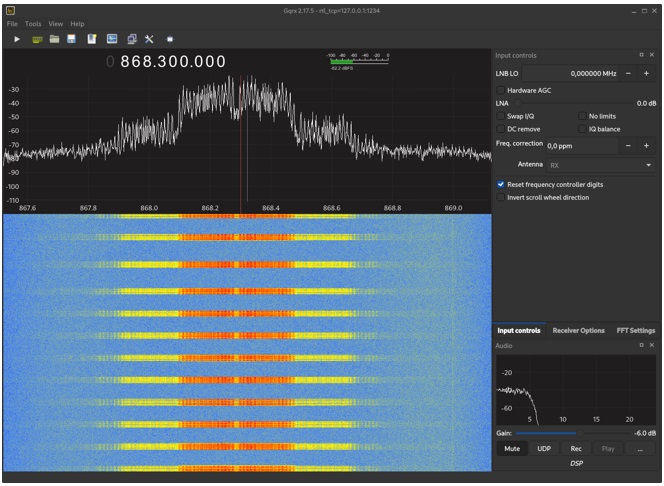Open remote control settings wrench icon
The height and width of the screenshot is (486, 664).
[149, 39]
